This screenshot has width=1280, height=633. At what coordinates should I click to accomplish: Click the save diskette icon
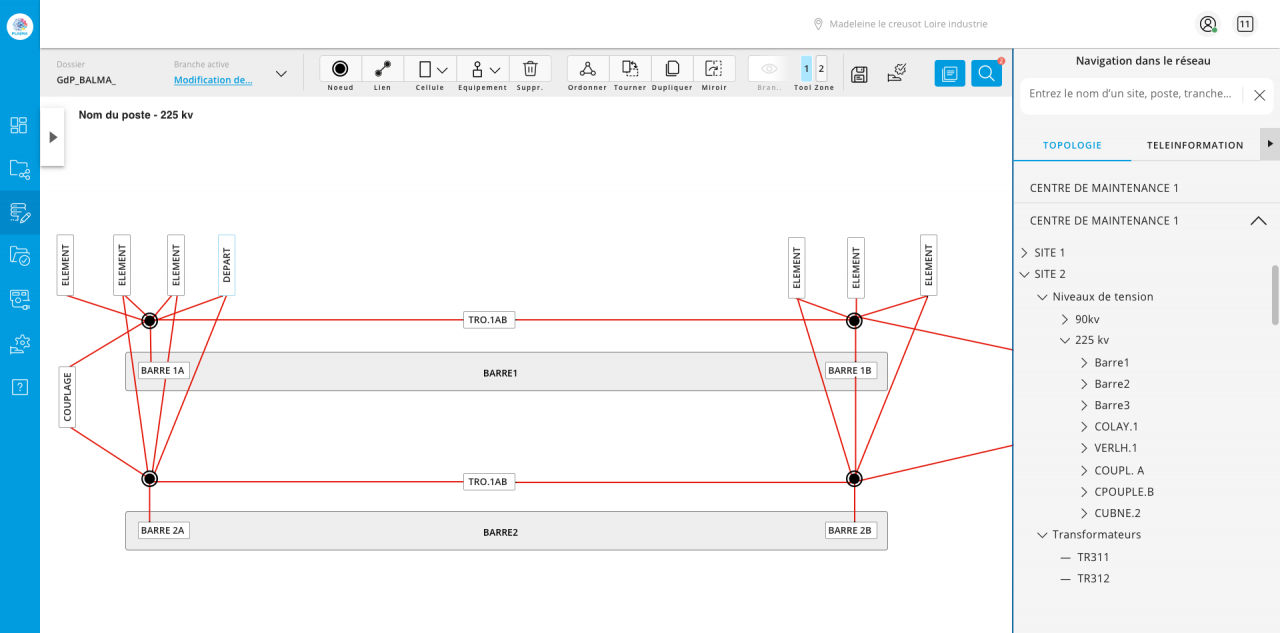click(859, 73)
